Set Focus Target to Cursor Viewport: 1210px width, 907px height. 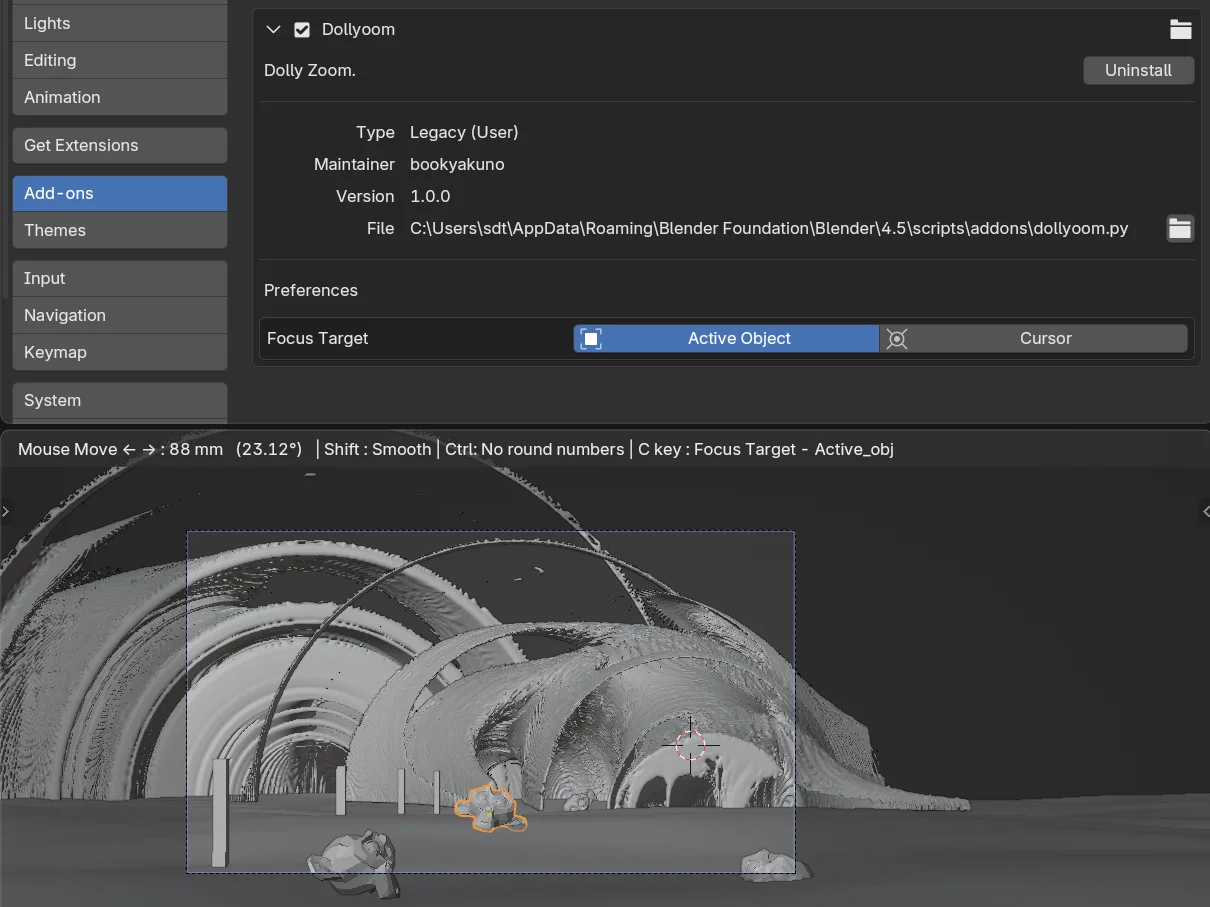pos(1034,339)
